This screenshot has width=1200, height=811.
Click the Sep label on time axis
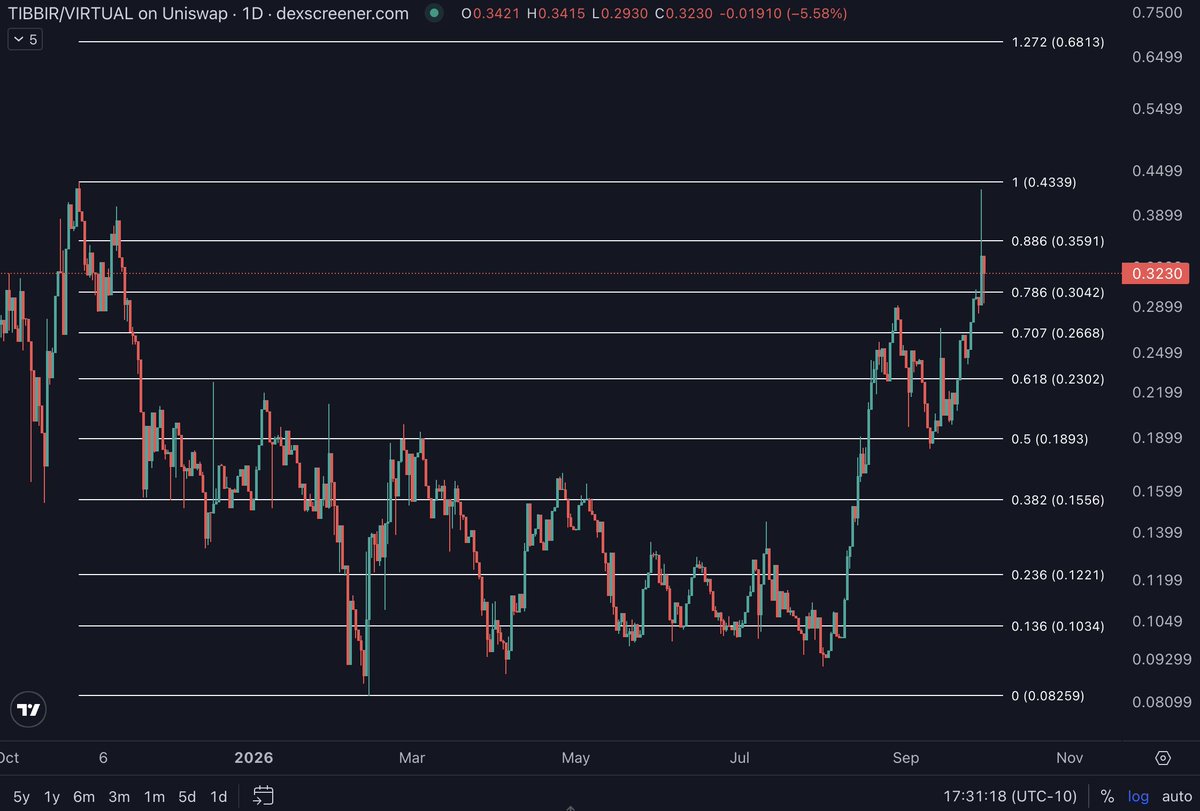point(906,757)
